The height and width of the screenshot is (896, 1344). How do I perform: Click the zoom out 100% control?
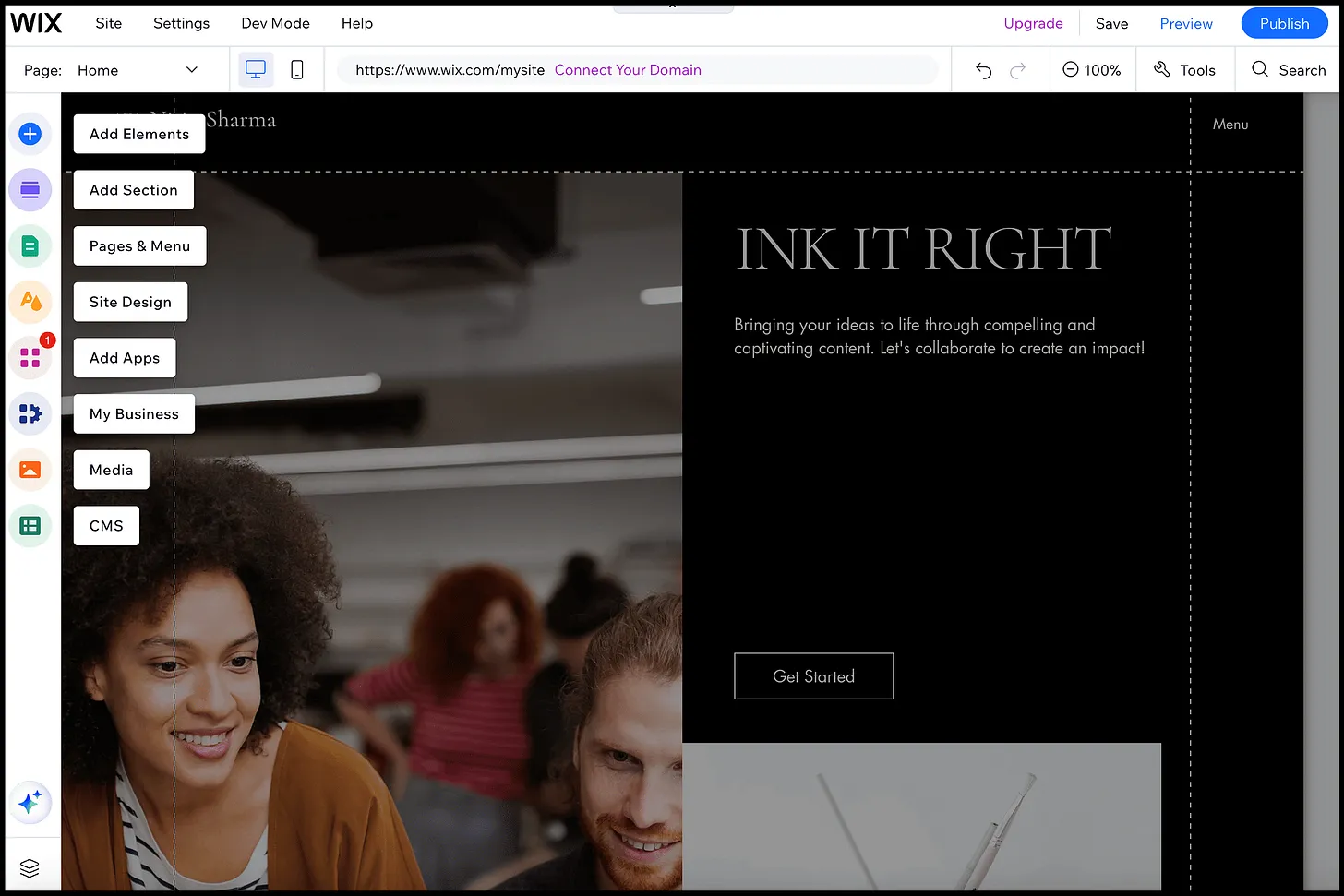(1091, 70)
